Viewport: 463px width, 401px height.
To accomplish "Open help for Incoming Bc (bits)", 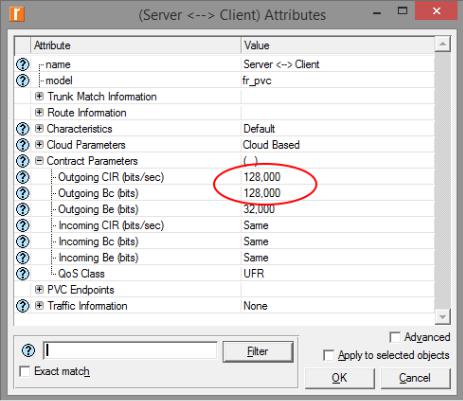I will coord(23,241).
